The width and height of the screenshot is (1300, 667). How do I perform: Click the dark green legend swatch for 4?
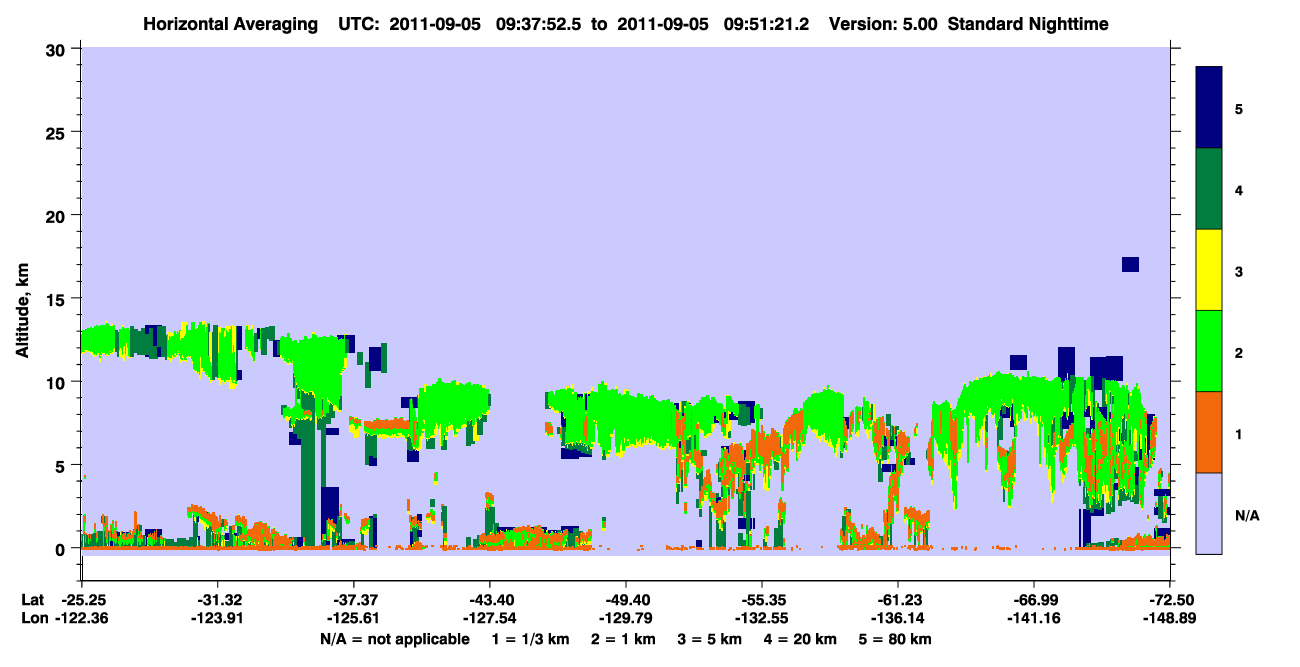point(1209,189)
